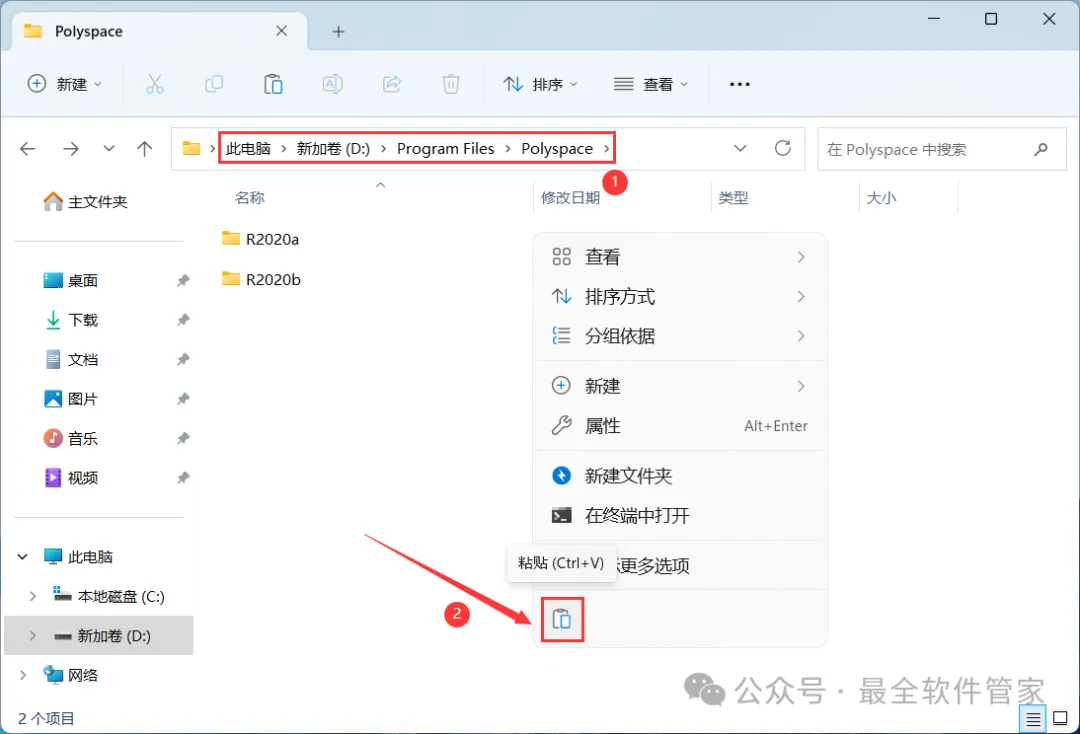Open the 新建 dropdown in toolbar
Screen dimensions: 1080x734
pos(65,84)
